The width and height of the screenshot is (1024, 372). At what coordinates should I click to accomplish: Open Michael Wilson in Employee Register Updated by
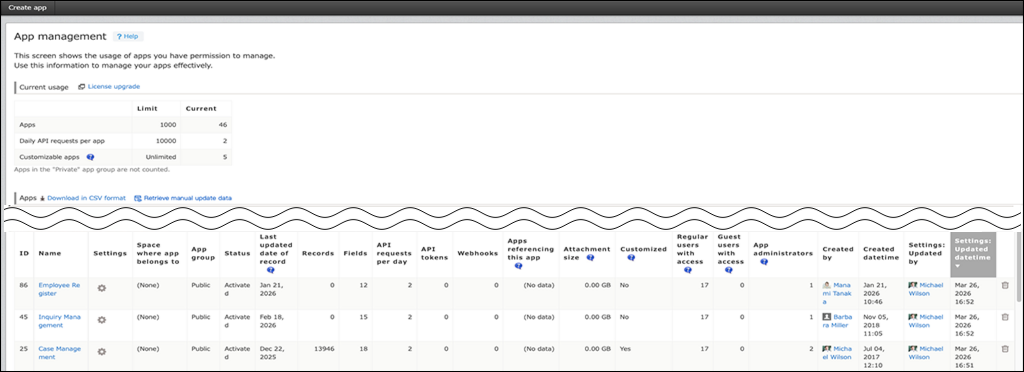click(927, 289)
